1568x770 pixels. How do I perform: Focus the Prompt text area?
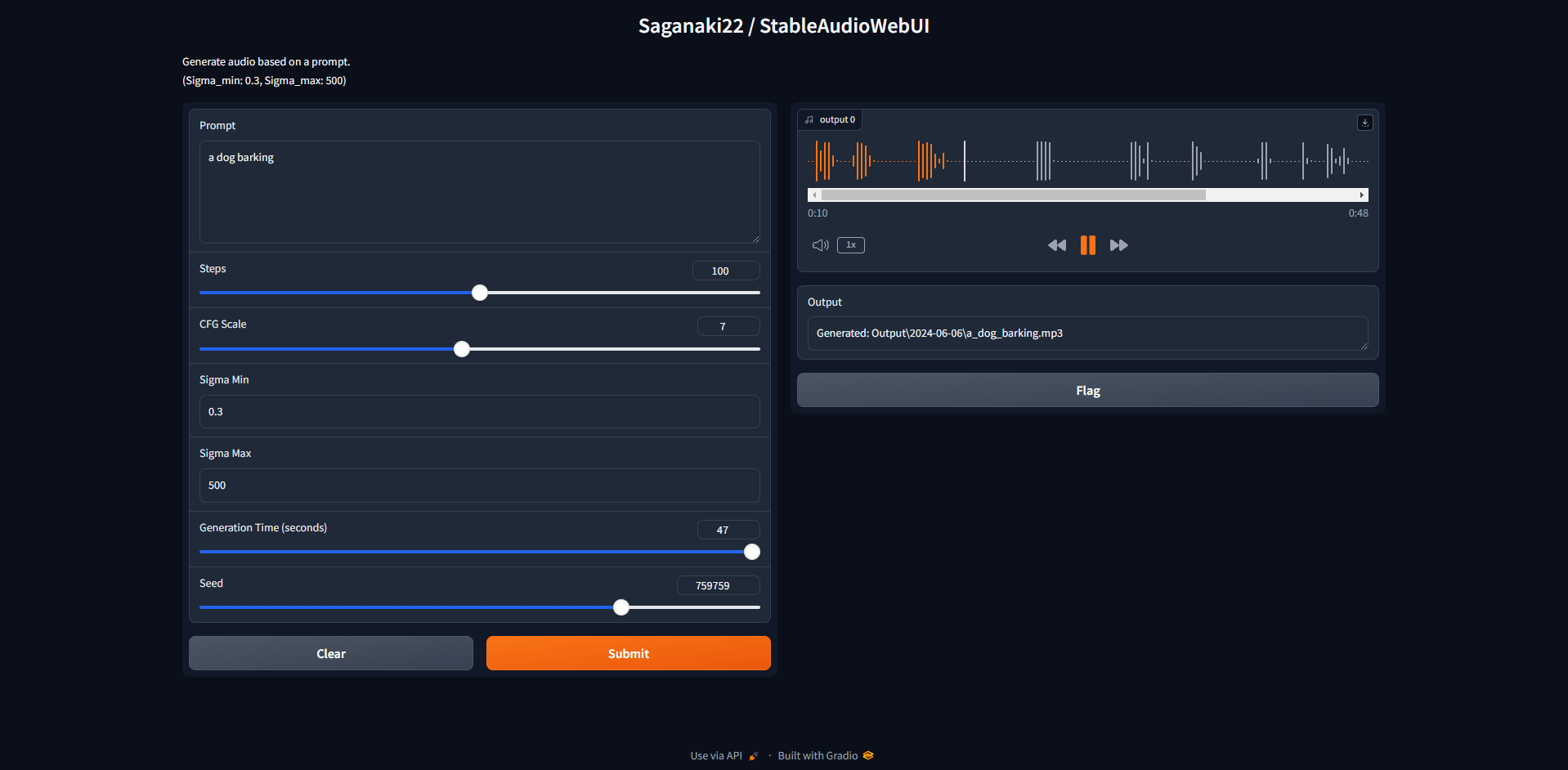[x=479, y=192]
